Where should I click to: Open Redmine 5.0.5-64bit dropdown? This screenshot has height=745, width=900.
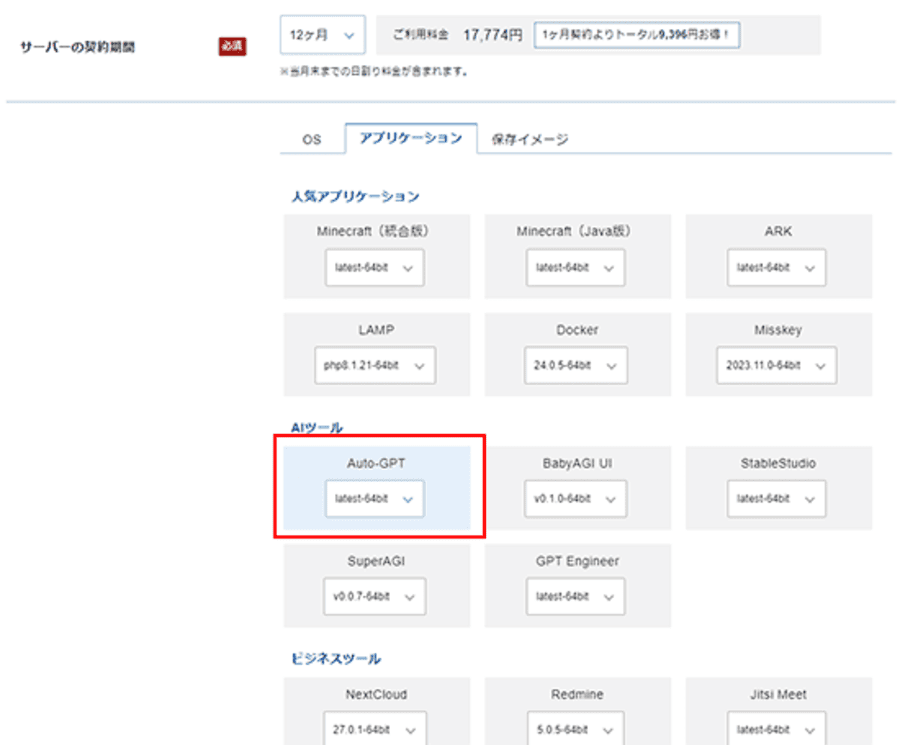click(576, 729)
